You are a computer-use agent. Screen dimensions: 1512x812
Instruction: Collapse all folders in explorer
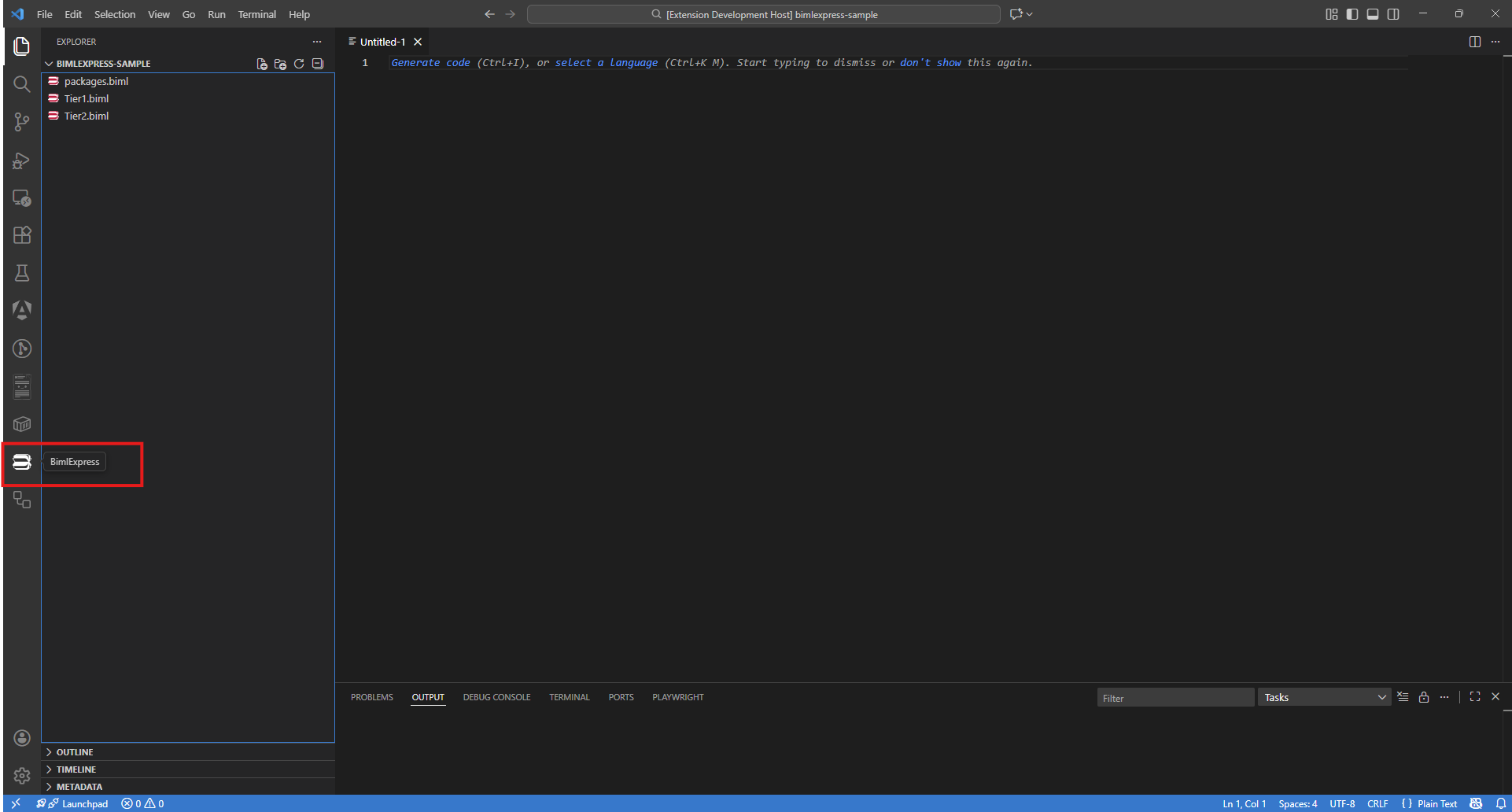point(318,64)
